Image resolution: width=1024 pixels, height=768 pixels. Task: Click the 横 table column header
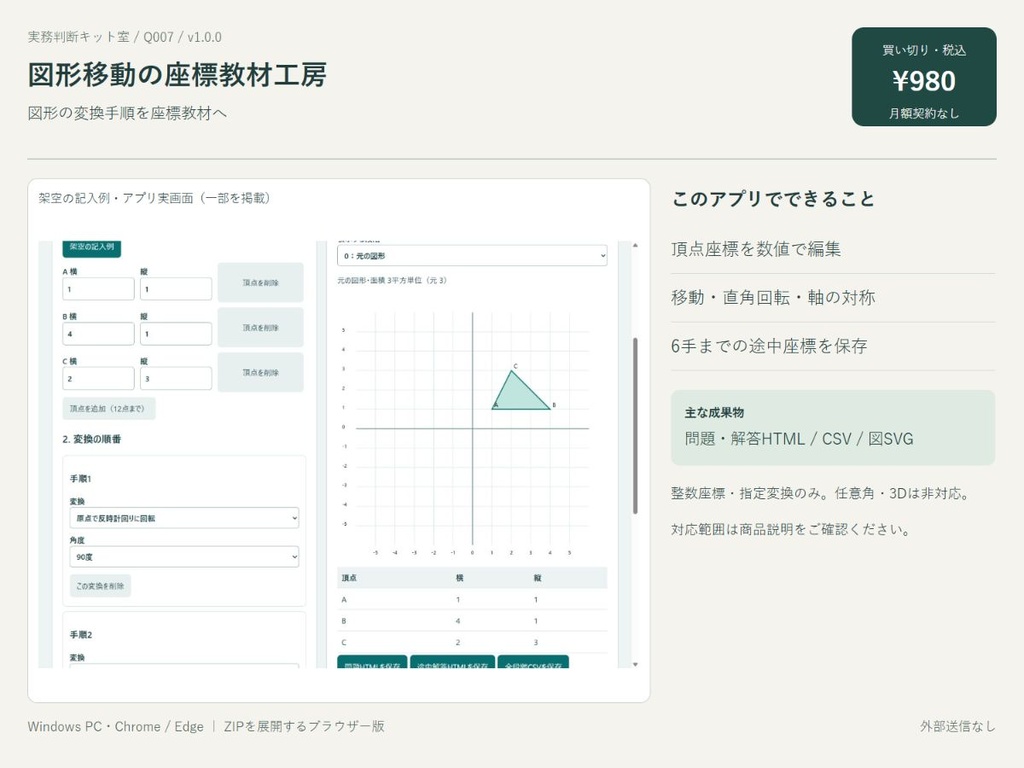(459, 578)
